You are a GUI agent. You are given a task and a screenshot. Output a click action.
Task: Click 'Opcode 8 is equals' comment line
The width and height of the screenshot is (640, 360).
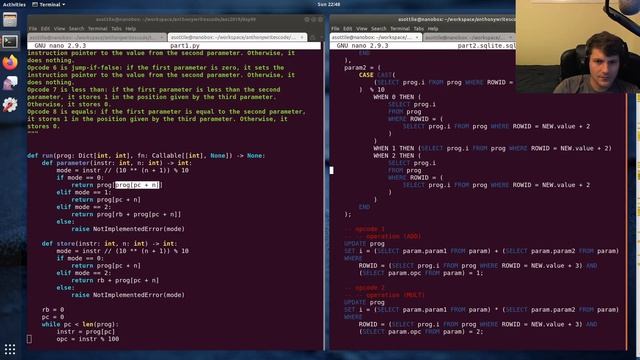click(166, 111)
